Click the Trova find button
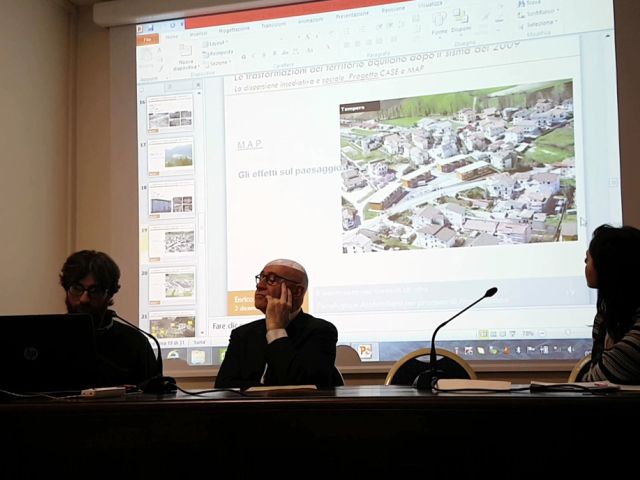The image size is (640, 480). [x=529, y=3]
